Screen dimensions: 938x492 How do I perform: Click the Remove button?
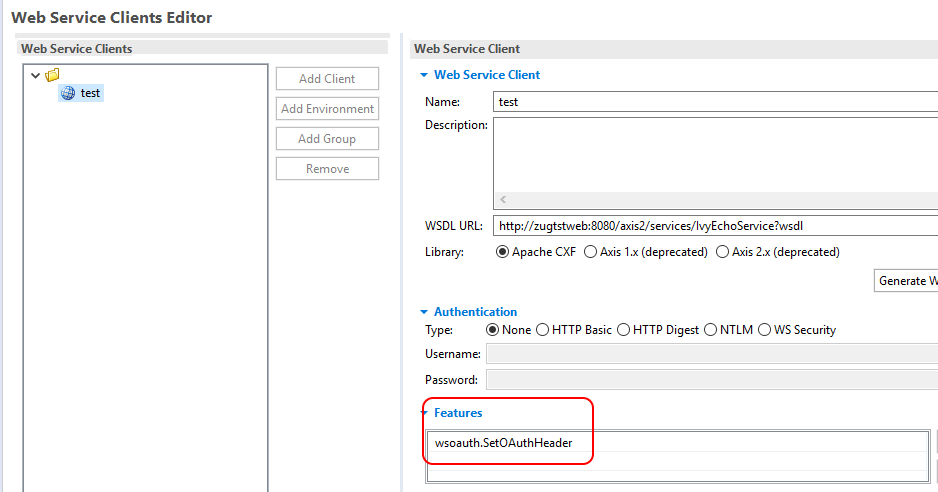(327, 169)
